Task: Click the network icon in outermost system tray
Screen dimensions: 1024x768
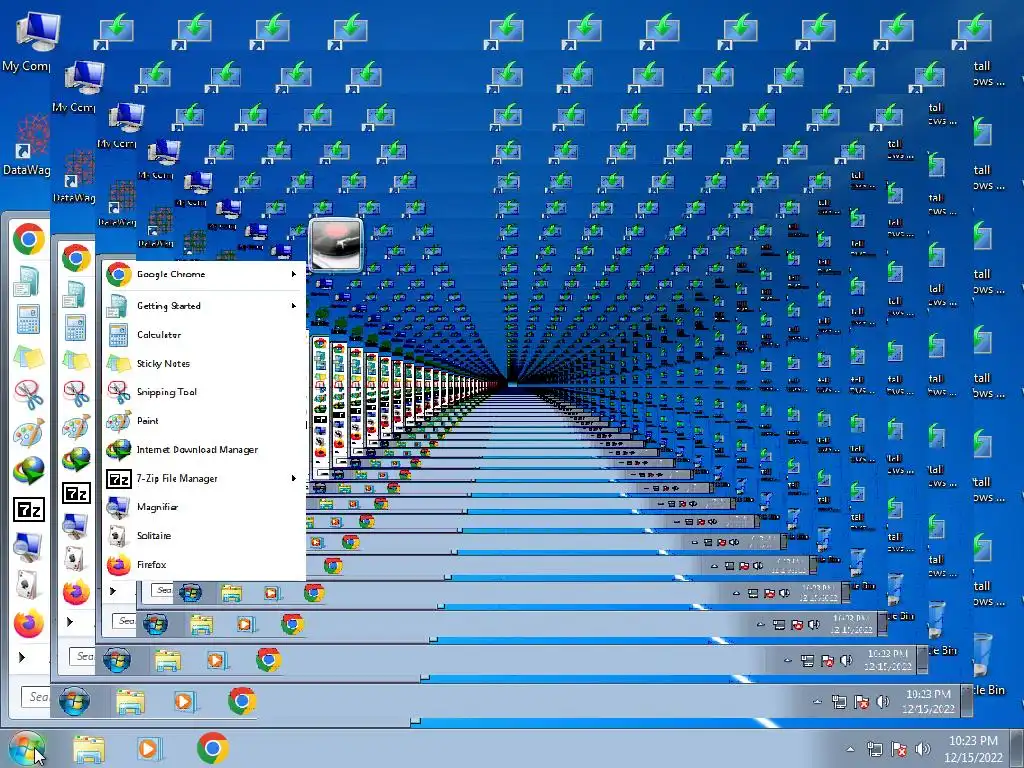Action: pos(874,750)
